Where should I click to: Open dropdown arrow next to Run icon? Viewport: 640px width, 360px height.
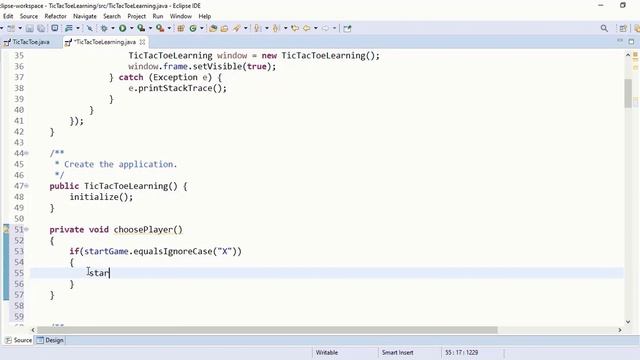pyautogui.click(x=131, y=28)
